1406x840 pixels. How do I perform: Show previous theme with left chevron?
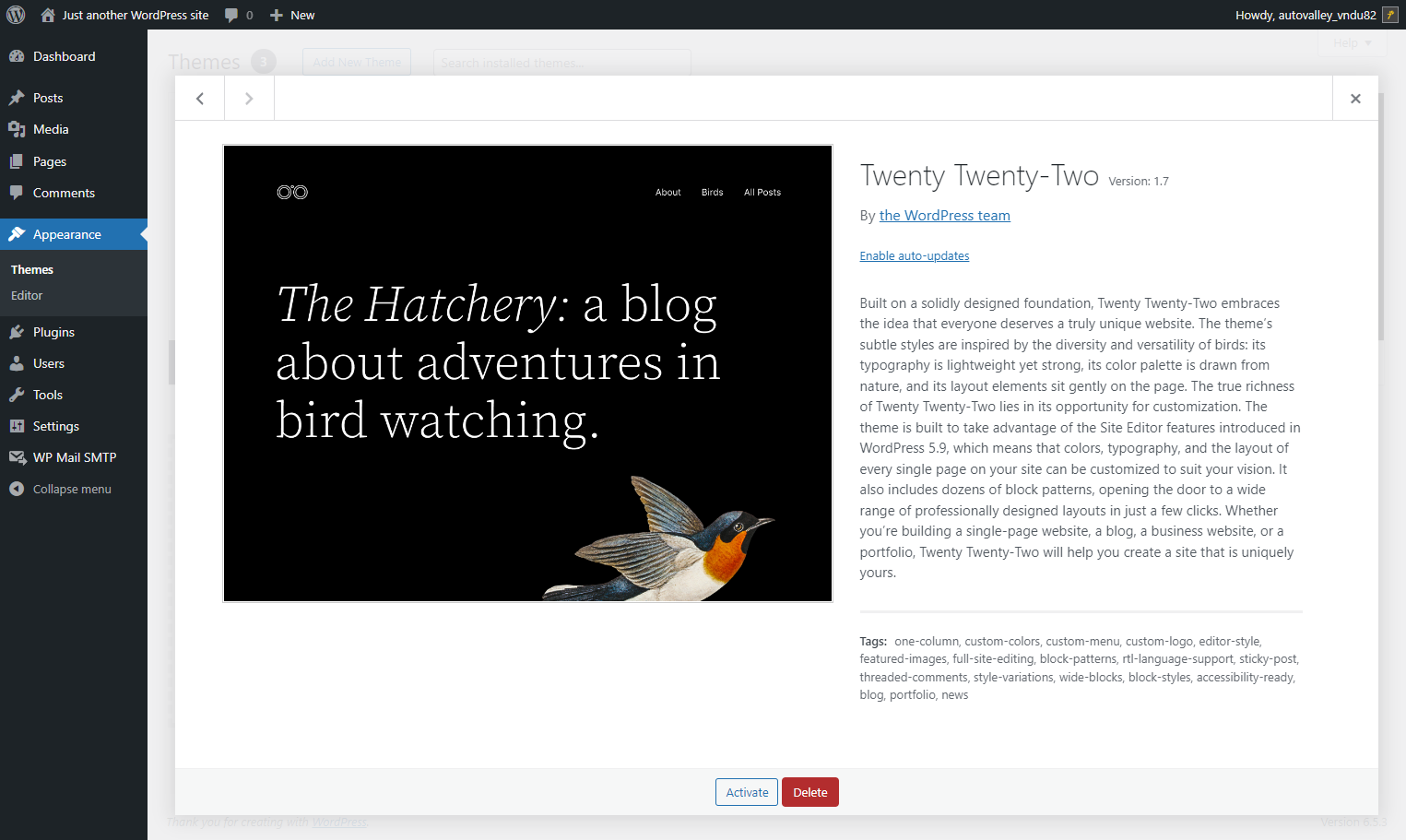pyautogui.click(x=200, y=99)
